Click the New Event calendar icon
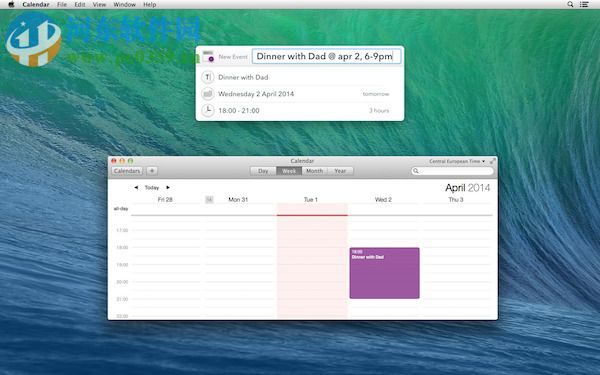Viewport: 600px width, 375px height. (x=208, y=56)
